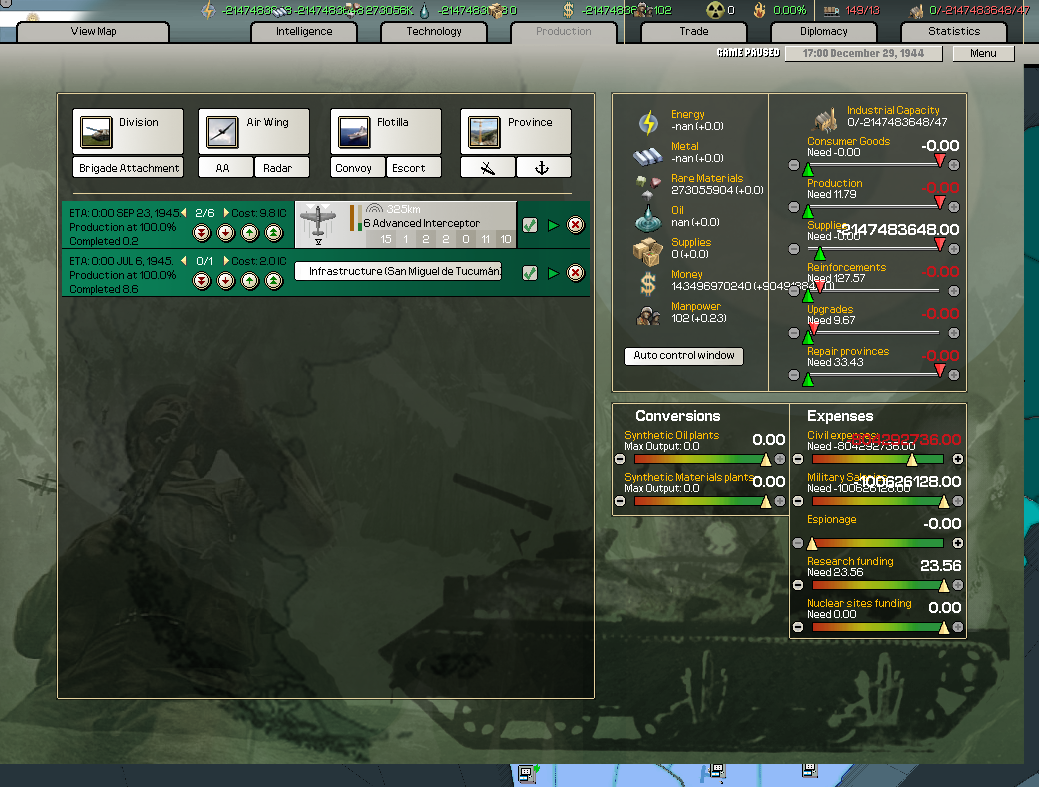The width and height of the screenshot is (1039, 787).
Task: Open the Trade tab
Action: coord(694,32)
